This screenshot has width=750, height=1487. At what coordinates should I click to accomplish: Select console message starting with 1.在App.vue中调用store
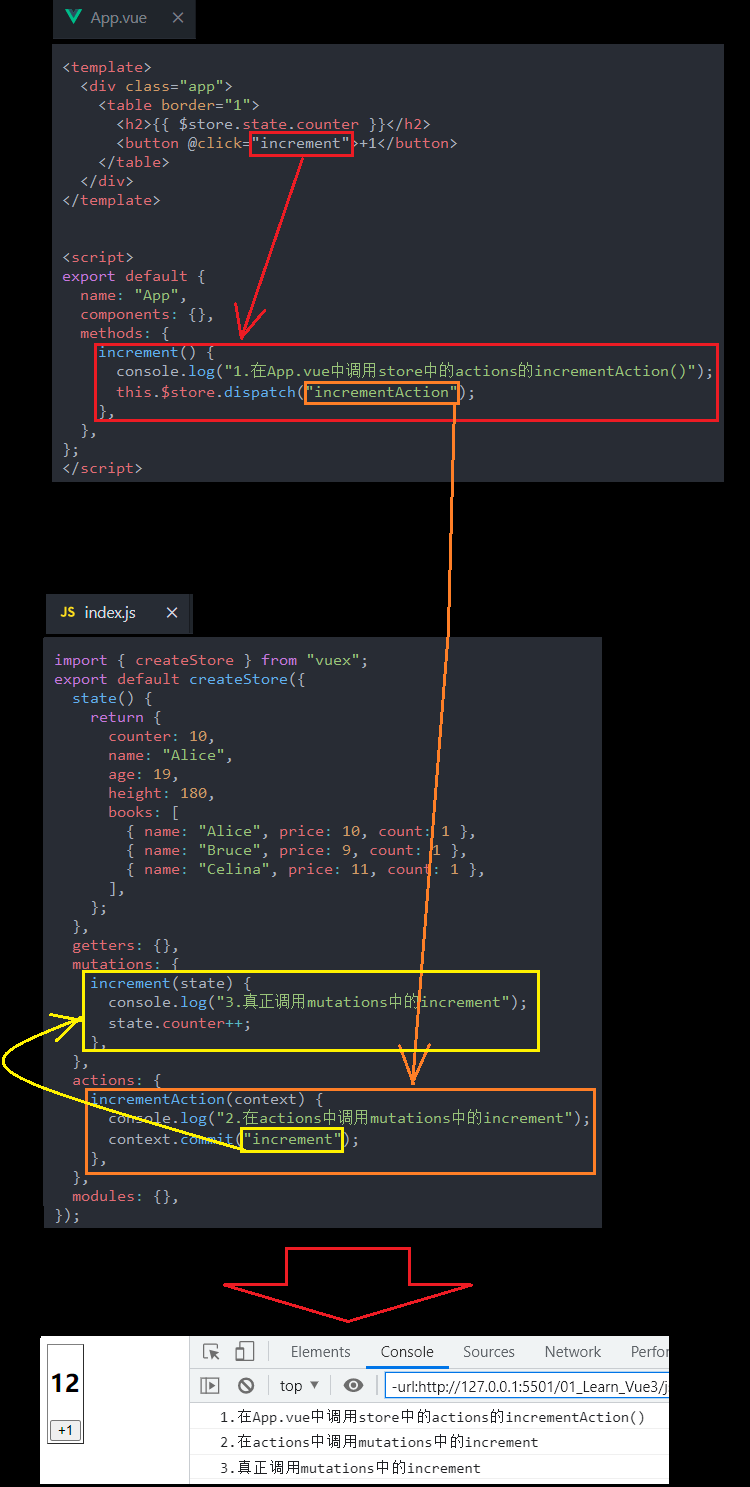(x=432, y=1417)
